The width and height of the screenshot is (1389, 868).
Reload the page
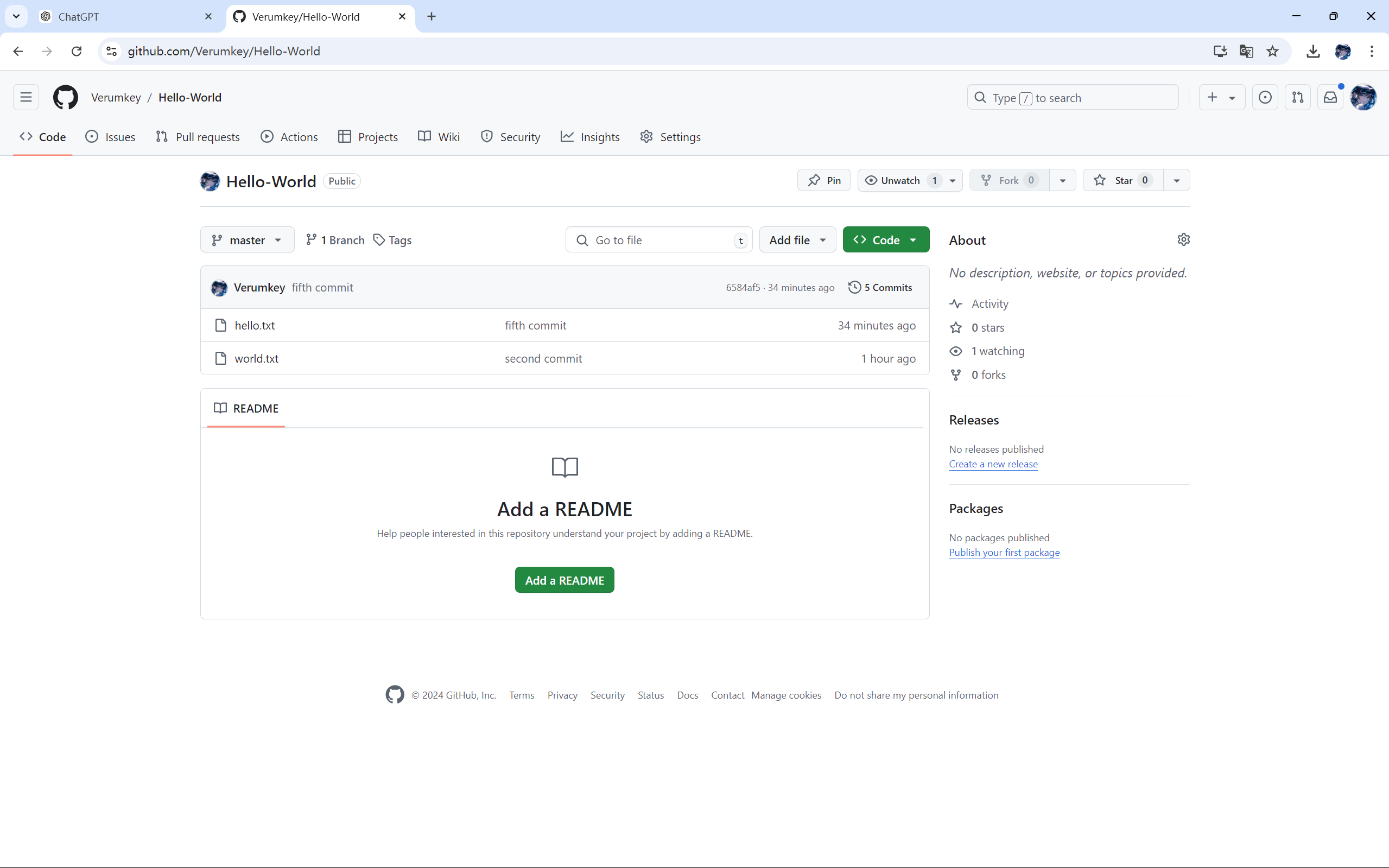(x=77, y=51)
